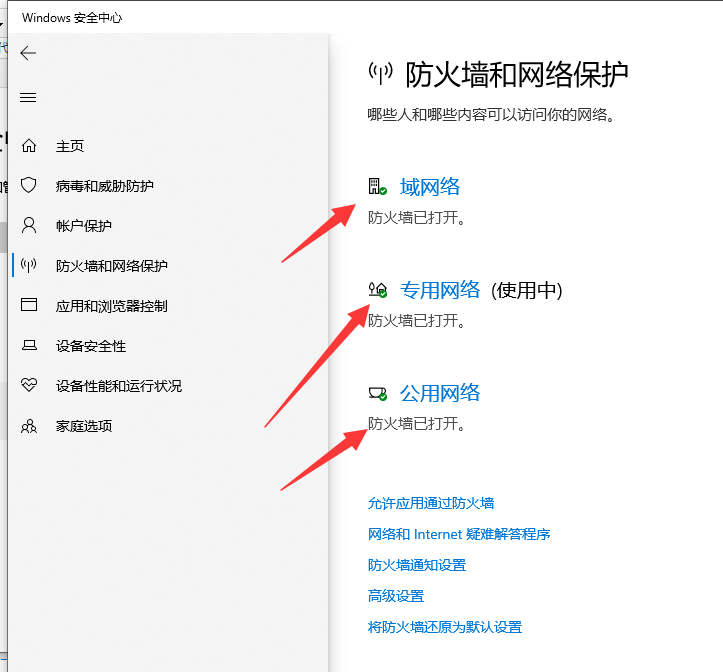Viewport: 723px width, 672px height.
Task: Click the device performance heart icon
Action: point(29,386)
